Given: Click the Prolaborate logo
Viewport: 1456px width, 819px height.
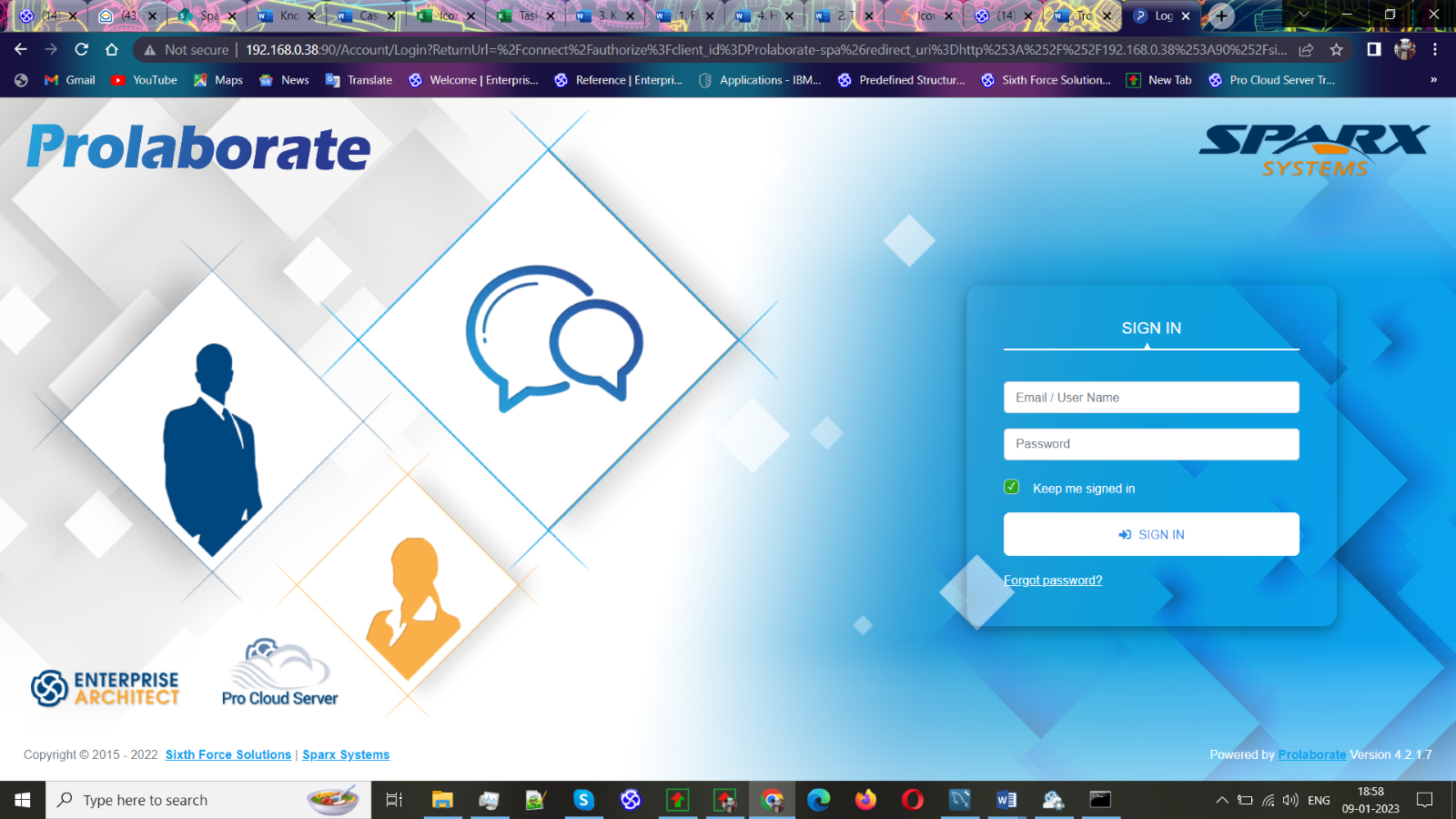Looking at the screenshot, I should point(198,147).
